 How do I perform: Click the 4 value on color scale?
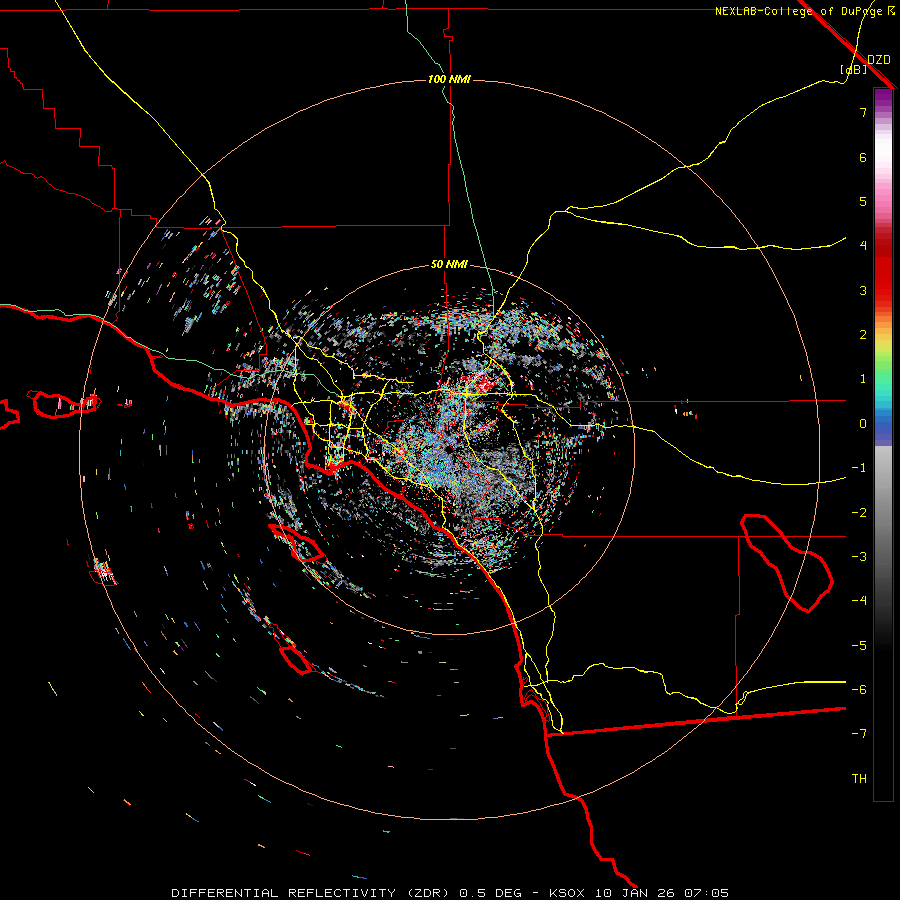coord(863,246)
